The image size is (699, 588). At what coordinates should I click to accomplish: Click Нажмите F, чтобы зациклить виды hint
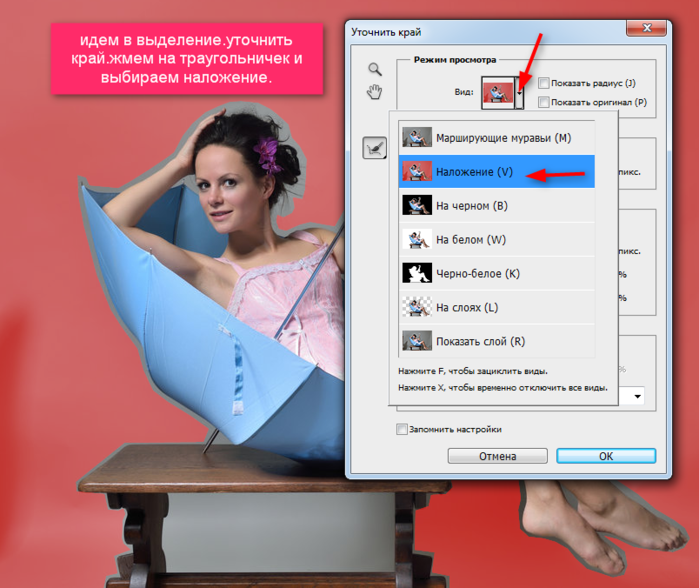pyautogui.click(x=473, y=371)
